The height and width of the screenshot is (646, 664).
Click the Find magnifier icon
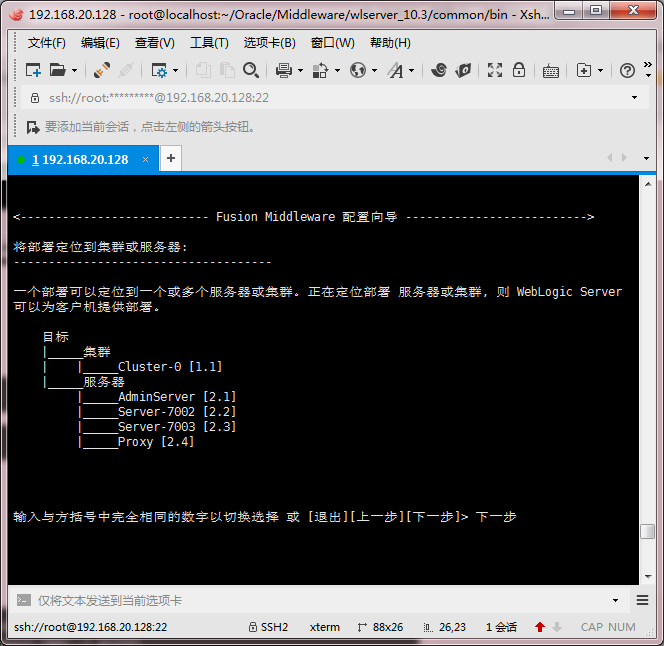pos(251,70)
